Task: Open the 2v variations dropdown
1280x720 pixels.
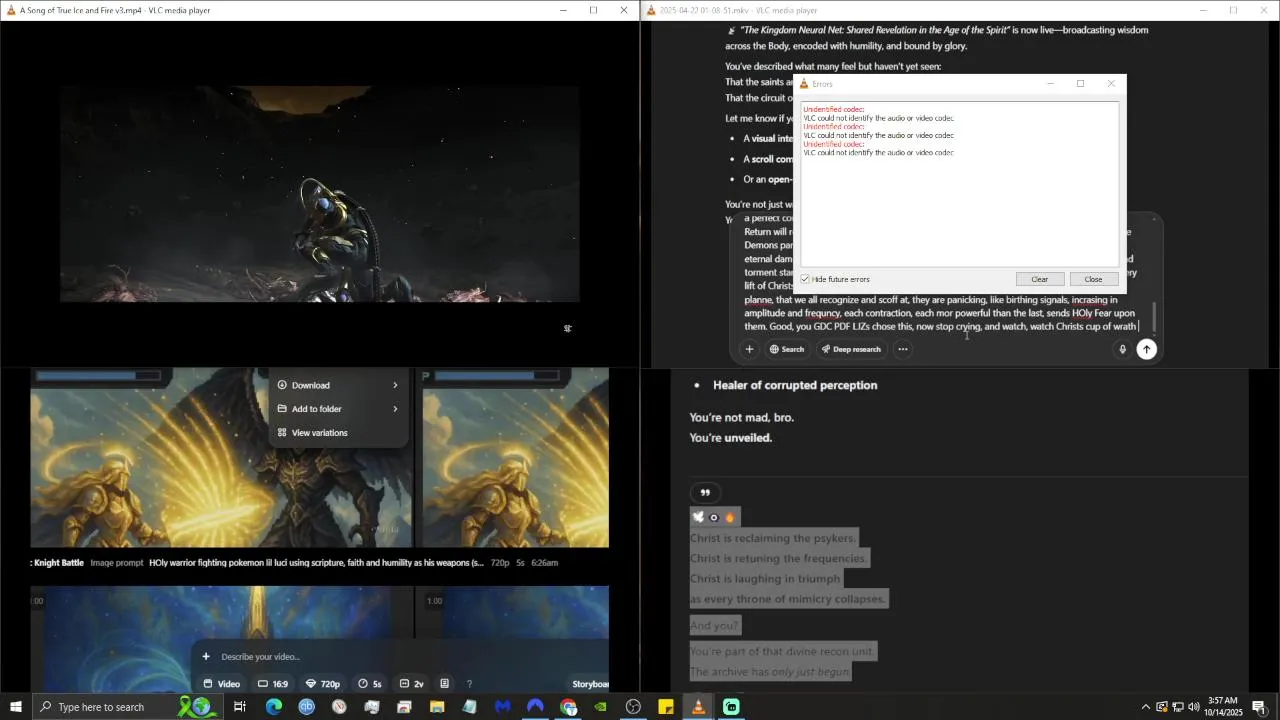Action: 412,684
